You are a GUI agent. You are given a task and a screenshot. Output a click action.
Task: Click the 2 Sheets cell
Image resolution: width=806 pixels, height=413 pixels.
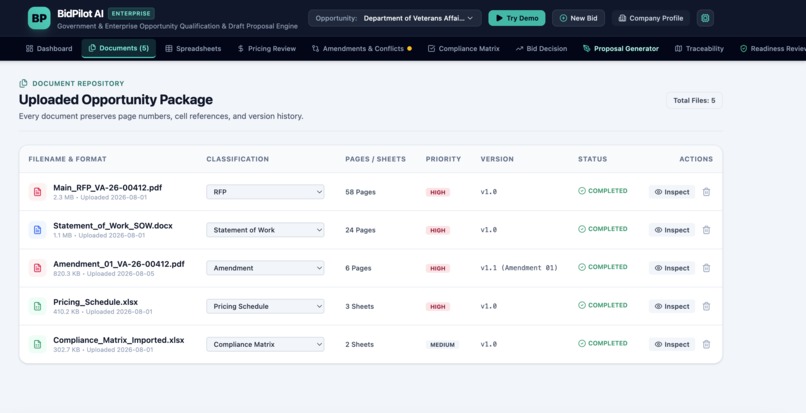click(x=359, y=344)
